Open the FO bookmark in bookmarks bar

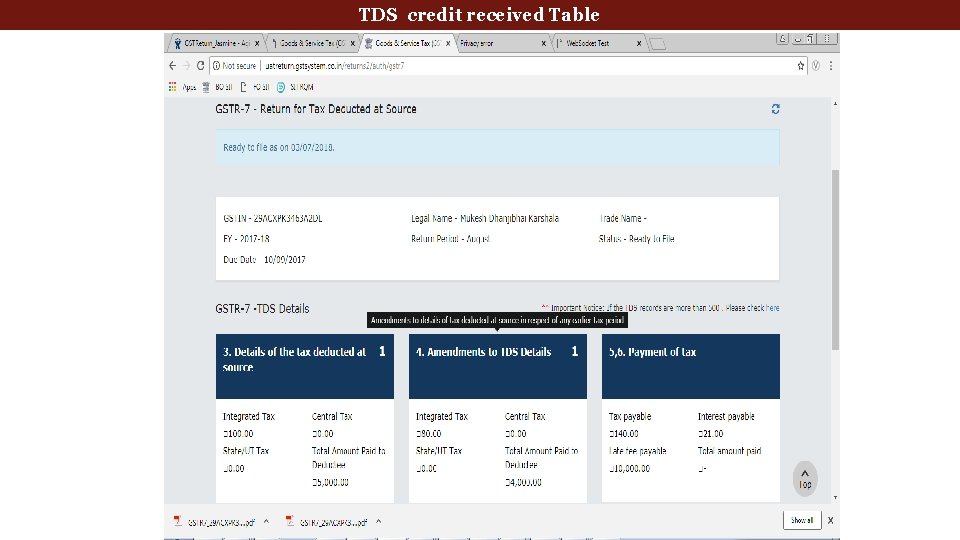tap(255, 87)
